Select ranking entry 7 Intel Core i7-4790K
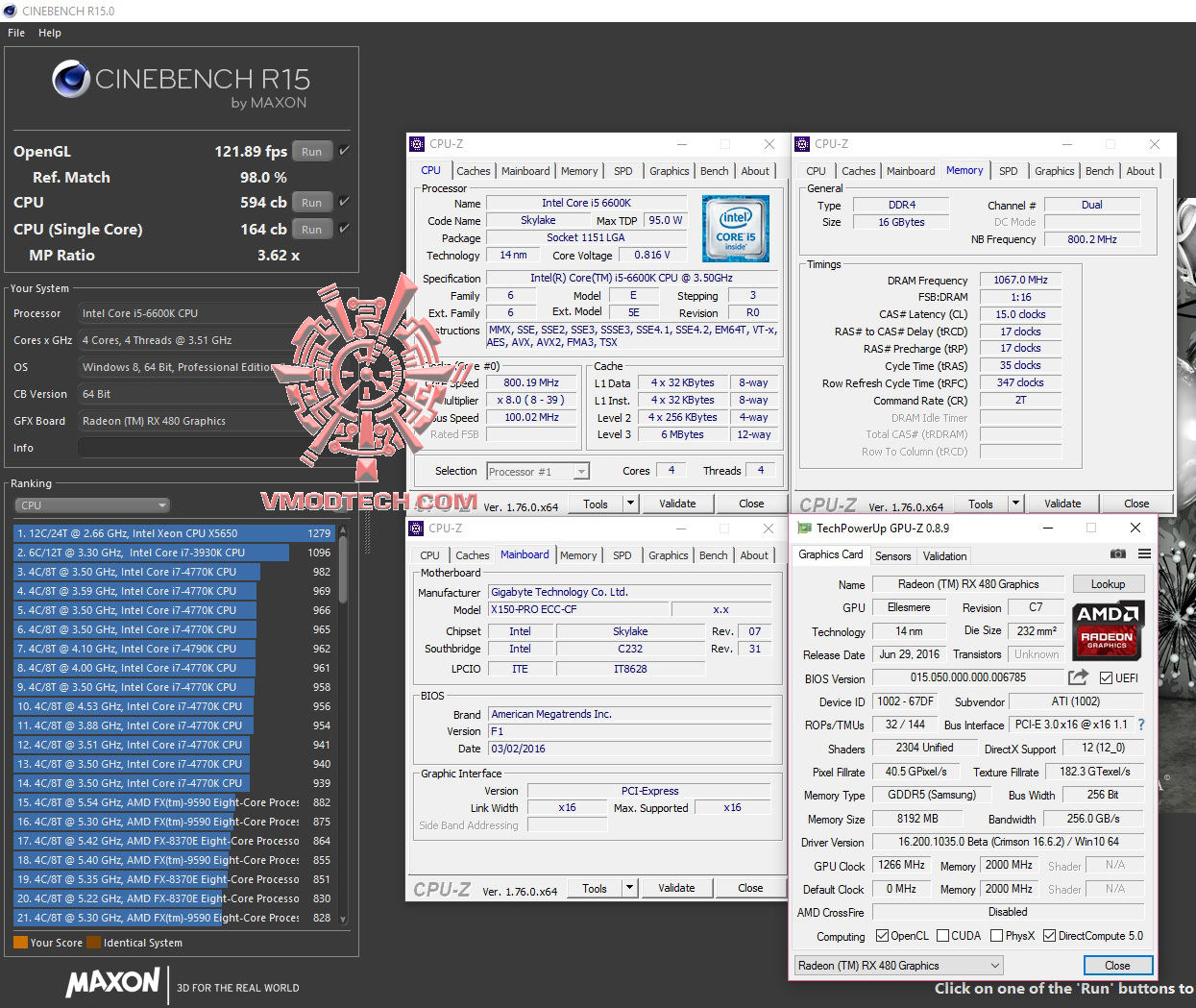Image resolution: width=1196 pixels, height=1008 pixels. tap(174, 649)
